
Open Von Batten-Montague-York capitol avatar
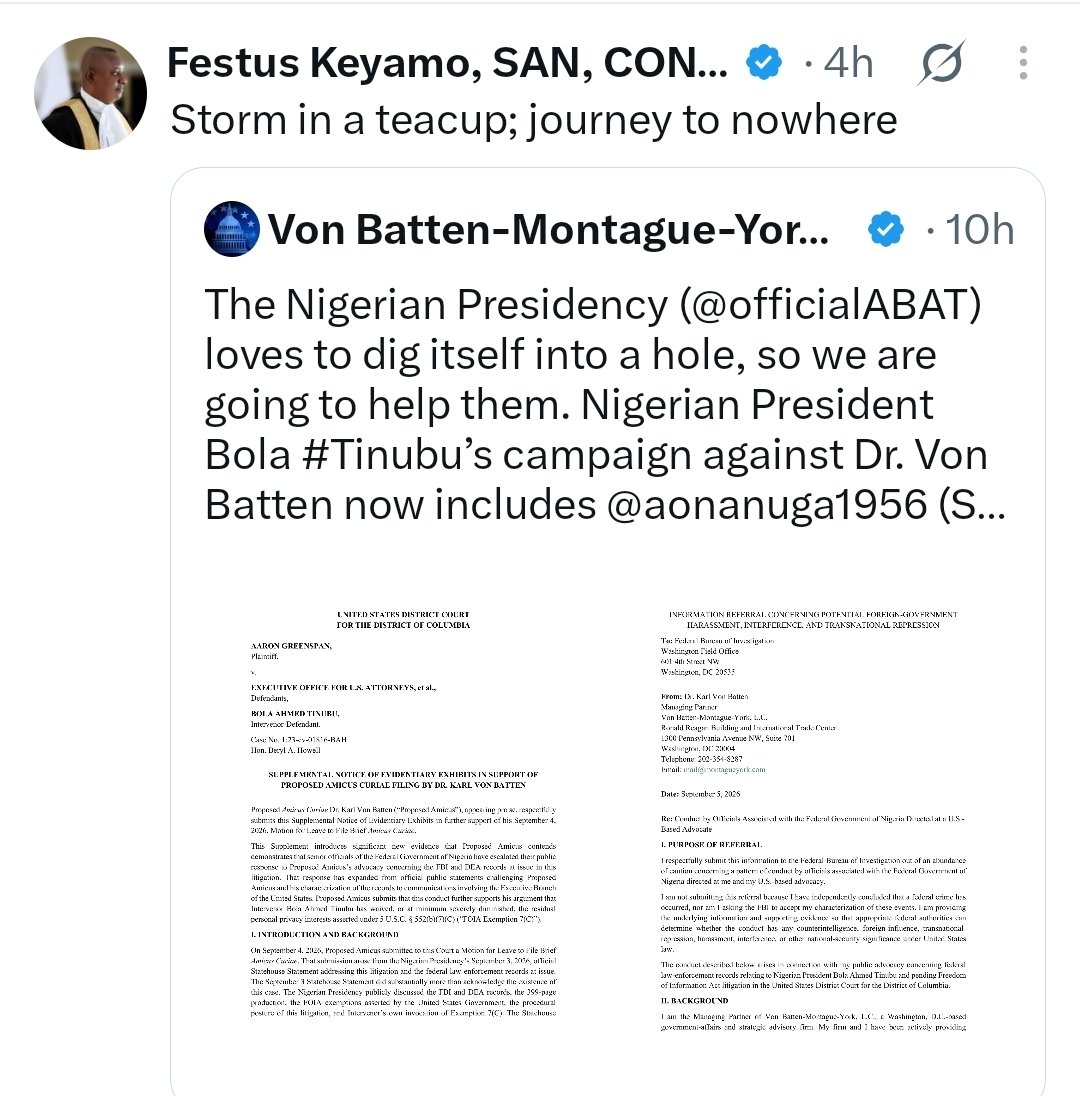(232, 229)
